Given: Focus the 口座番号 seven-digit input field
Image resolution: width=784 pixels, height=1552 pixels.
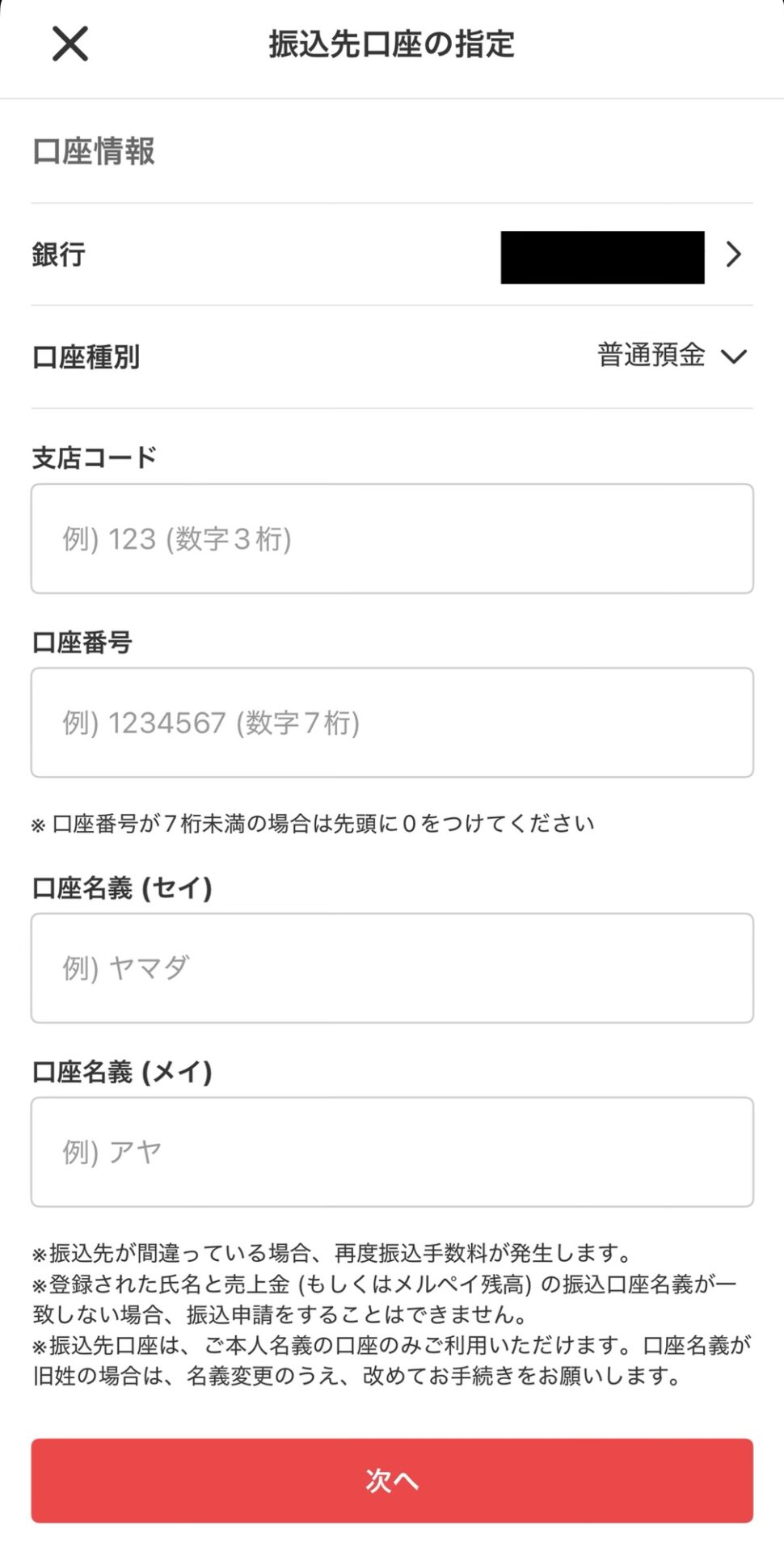Looking at the screenshot, I should click(x=392, y=723).
